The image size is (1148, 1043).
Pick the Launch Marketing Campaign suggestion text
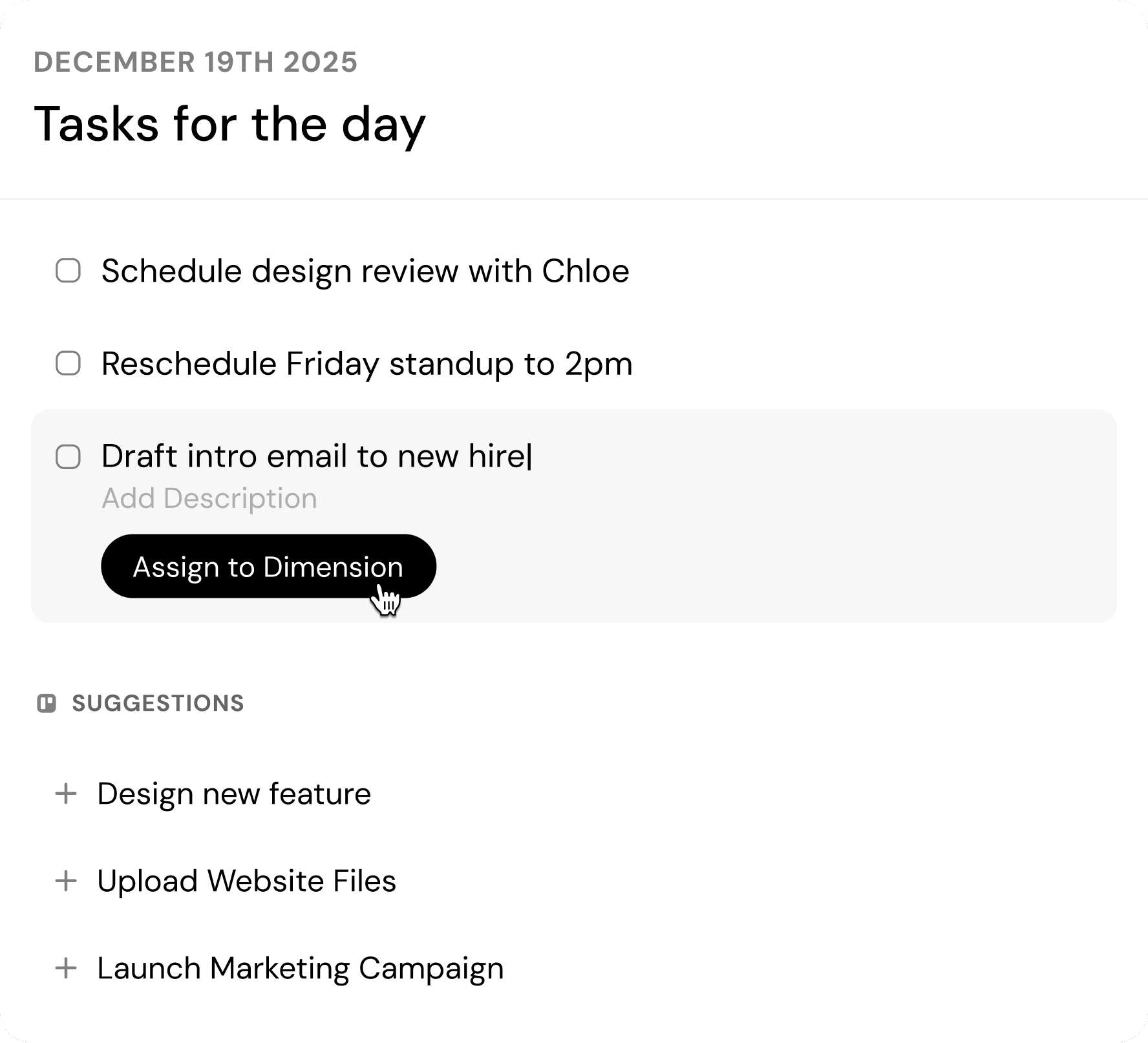(x=300, y=968)
